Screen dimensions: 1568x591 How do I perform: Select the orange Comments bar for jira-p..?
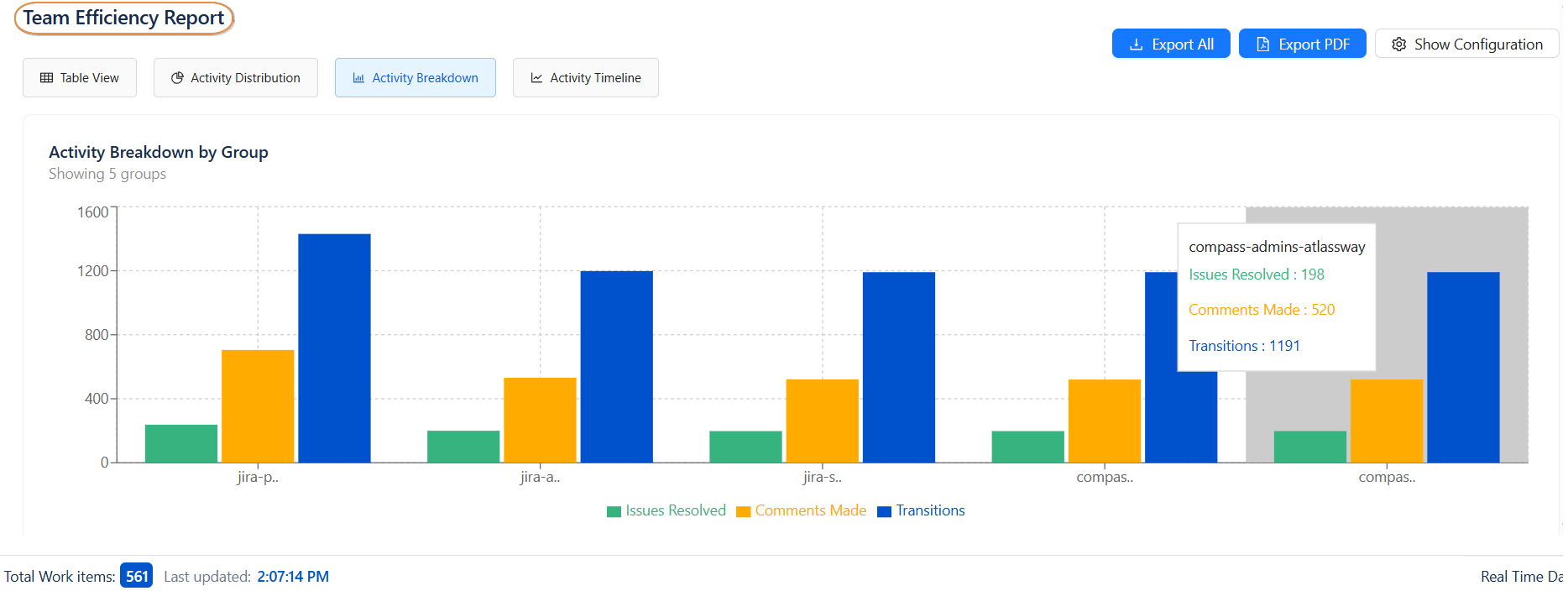(258, 406)
